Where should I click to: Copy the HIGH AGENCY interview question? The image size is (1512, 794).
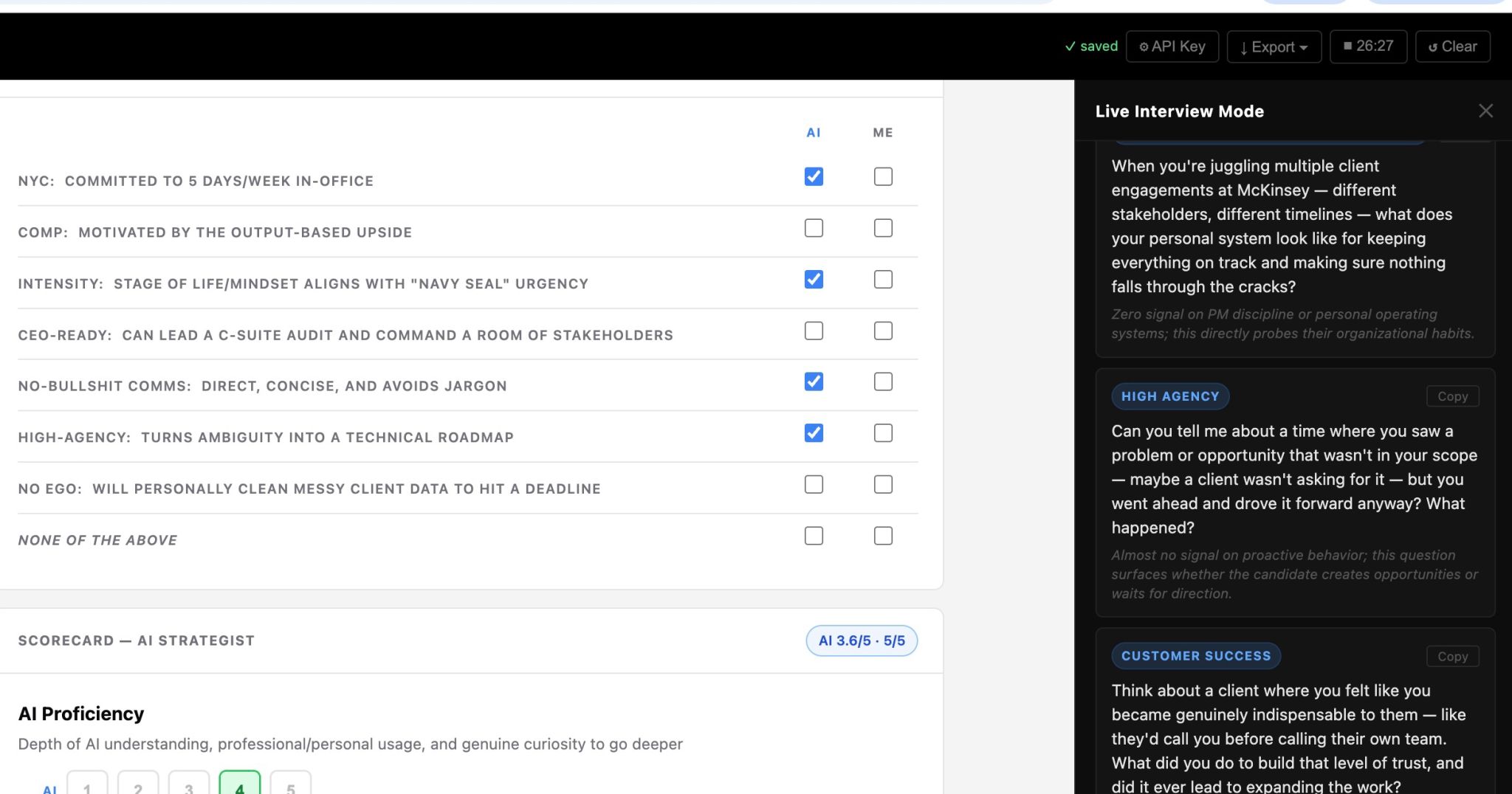coord(1452,396)
